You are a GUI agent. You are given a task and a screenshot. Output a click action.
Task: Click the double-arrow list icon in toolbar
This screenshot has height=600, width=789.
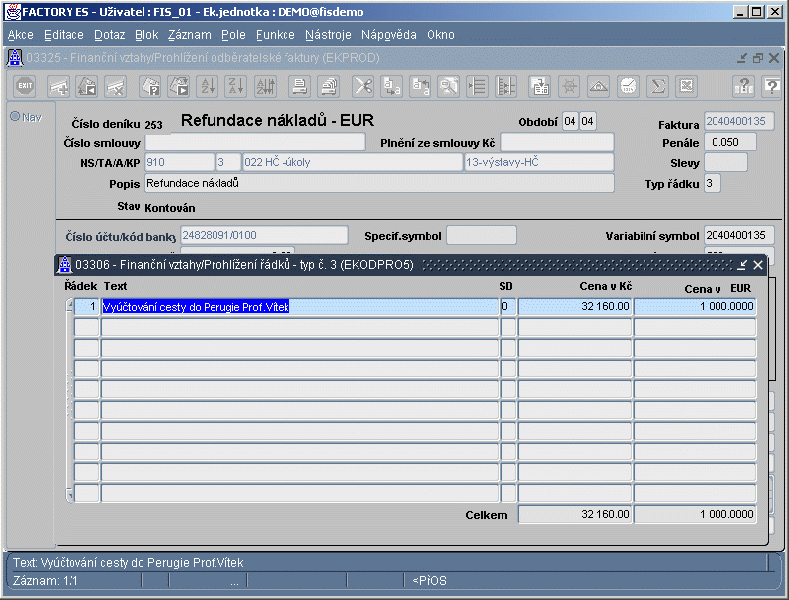pos(505,86)
